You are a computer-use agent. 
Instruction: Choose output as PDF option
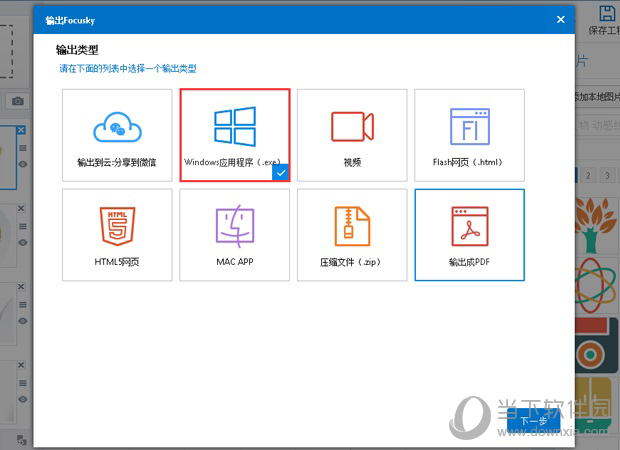click(469, 234)
